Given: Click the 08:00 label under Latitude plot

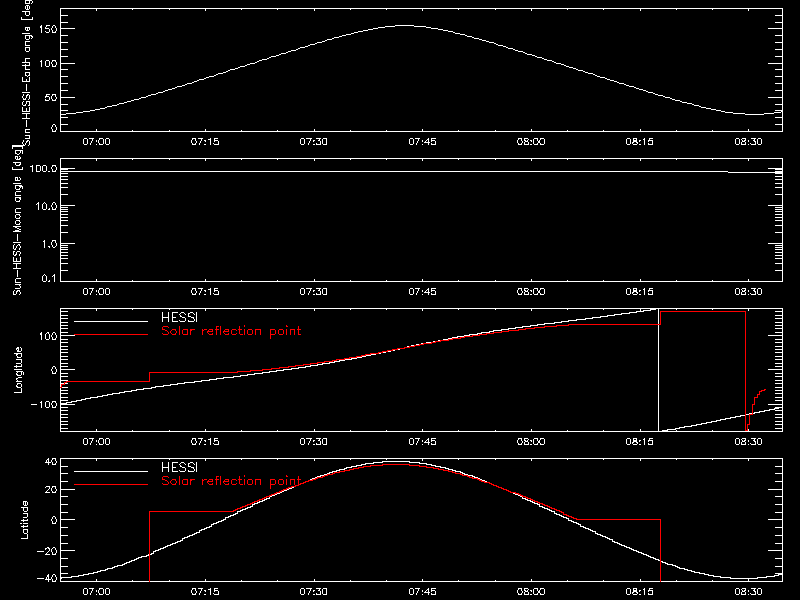Looking at the screenshot, I should (x=531, y=591).
